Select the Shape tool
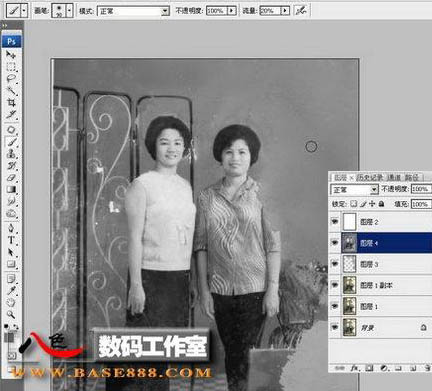This screenshot has height=391, width=432. [11, 264]
